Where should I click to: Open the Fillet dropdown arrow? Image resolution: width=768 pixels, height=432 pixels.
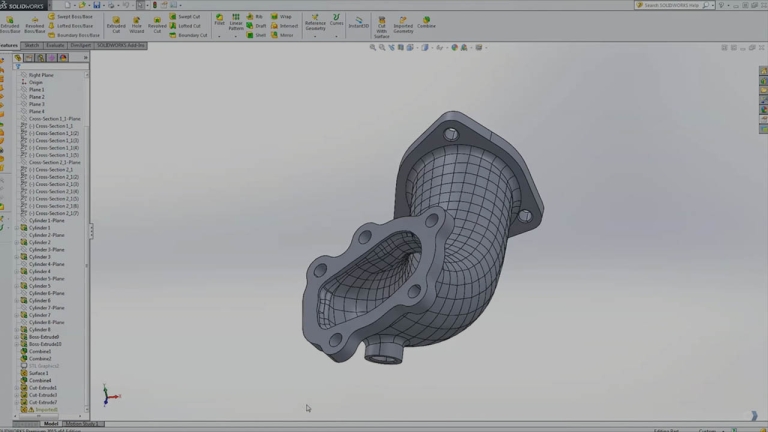pos(219,36)
